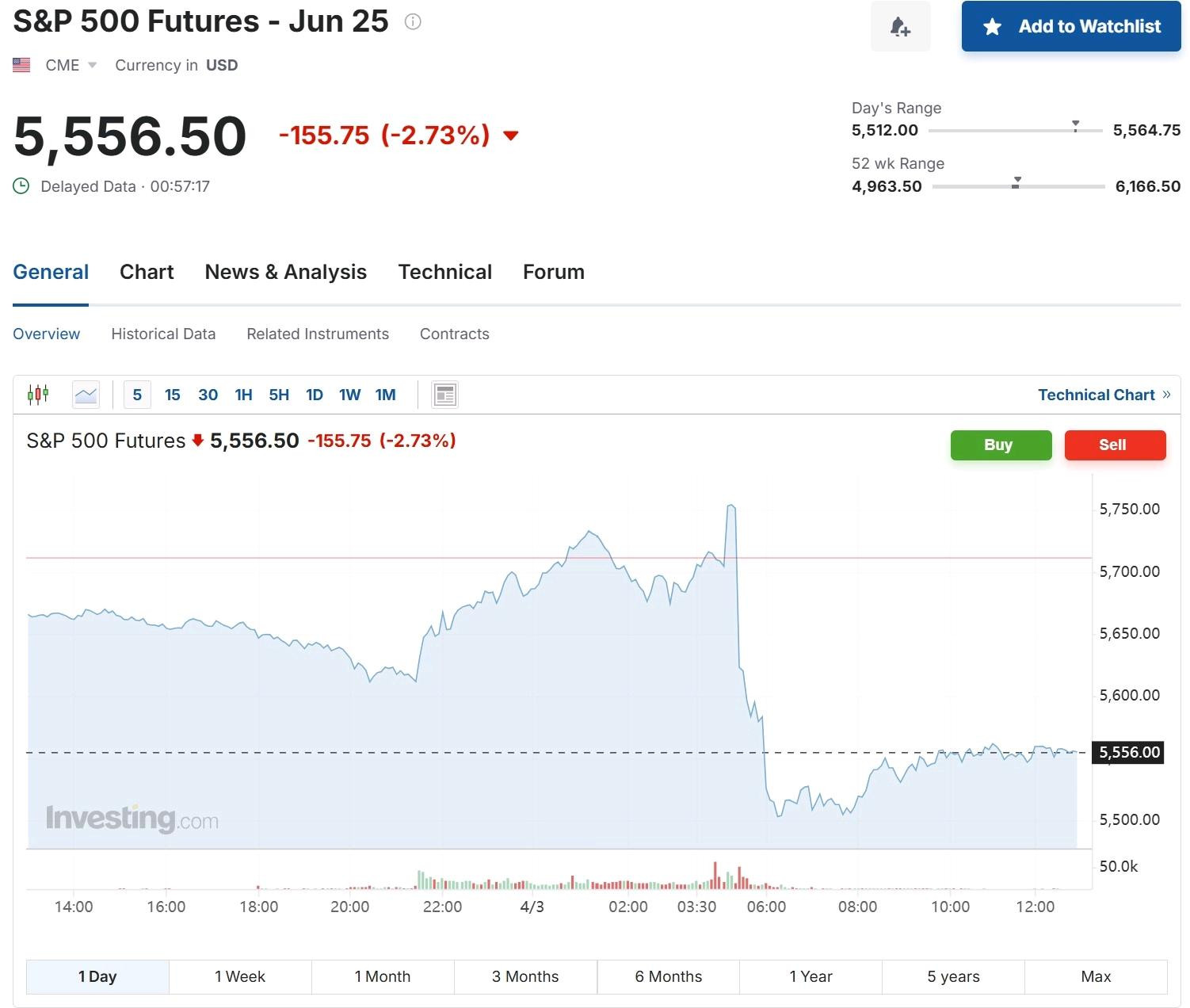Click the US flag icon
The image size is (1190, 1008).
tap(21, 65)
